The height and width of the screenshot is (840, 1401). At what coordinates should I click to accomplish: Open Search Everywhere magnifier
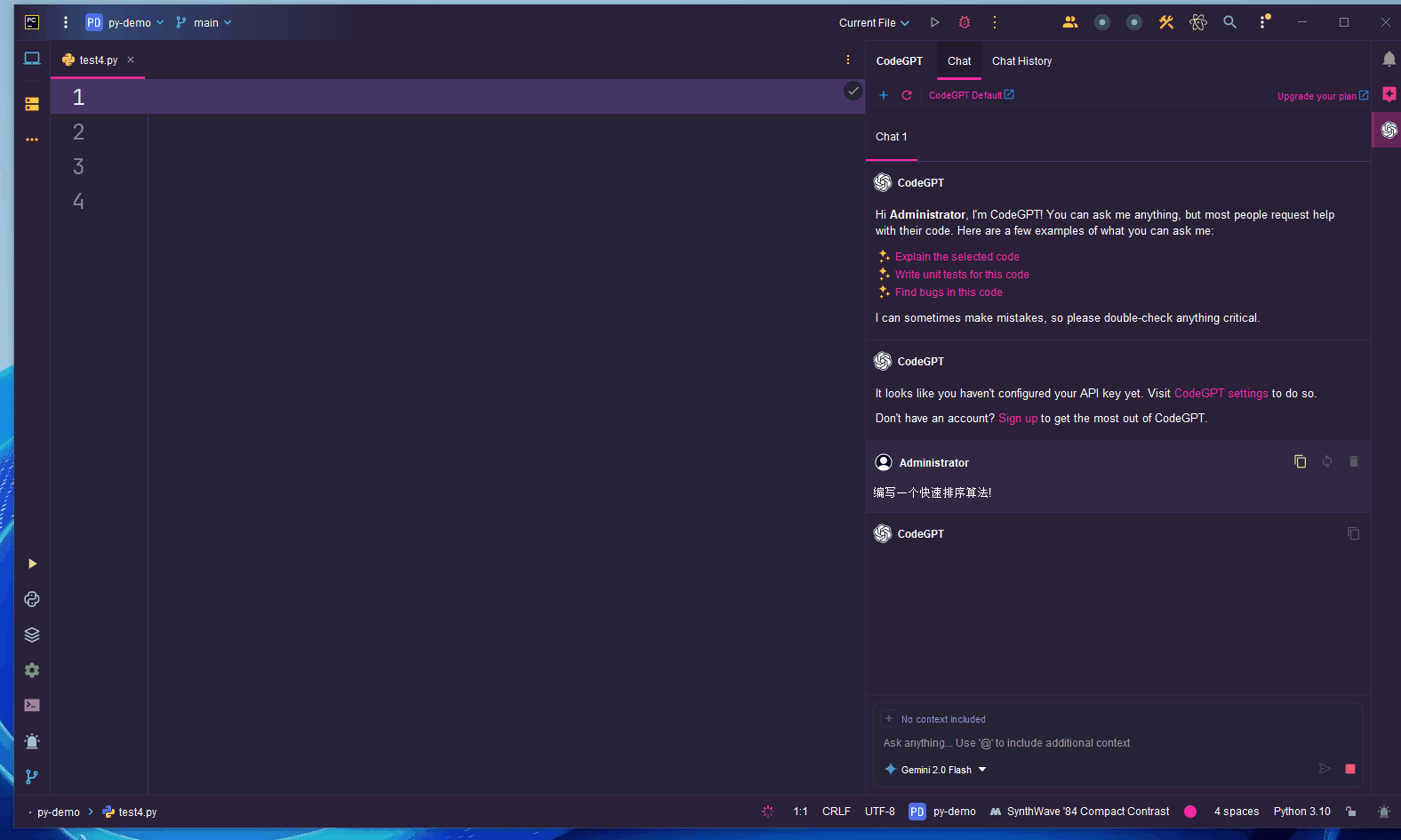point(1230,22)
